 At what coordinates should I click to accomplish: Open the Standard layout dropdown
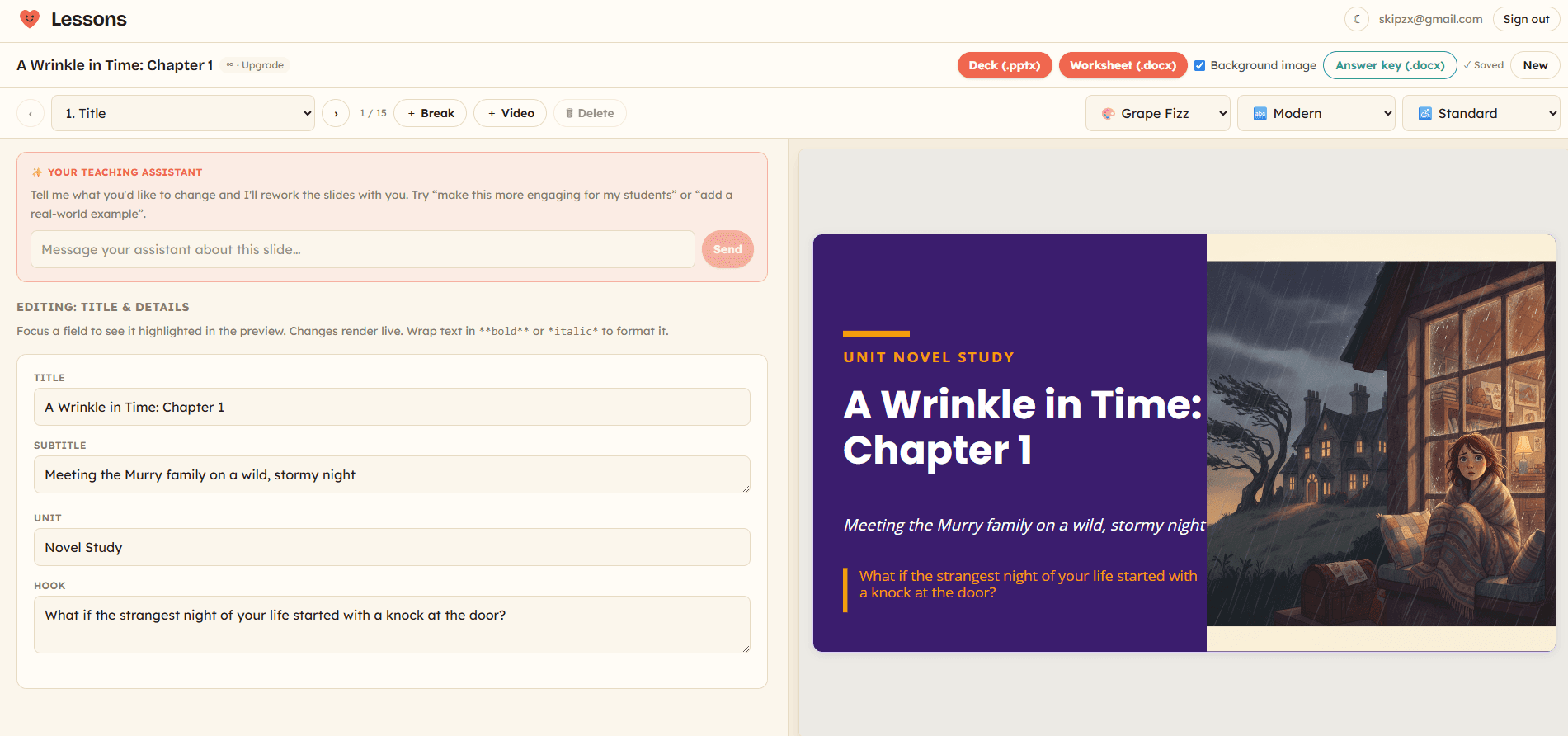pos(1481,113)
